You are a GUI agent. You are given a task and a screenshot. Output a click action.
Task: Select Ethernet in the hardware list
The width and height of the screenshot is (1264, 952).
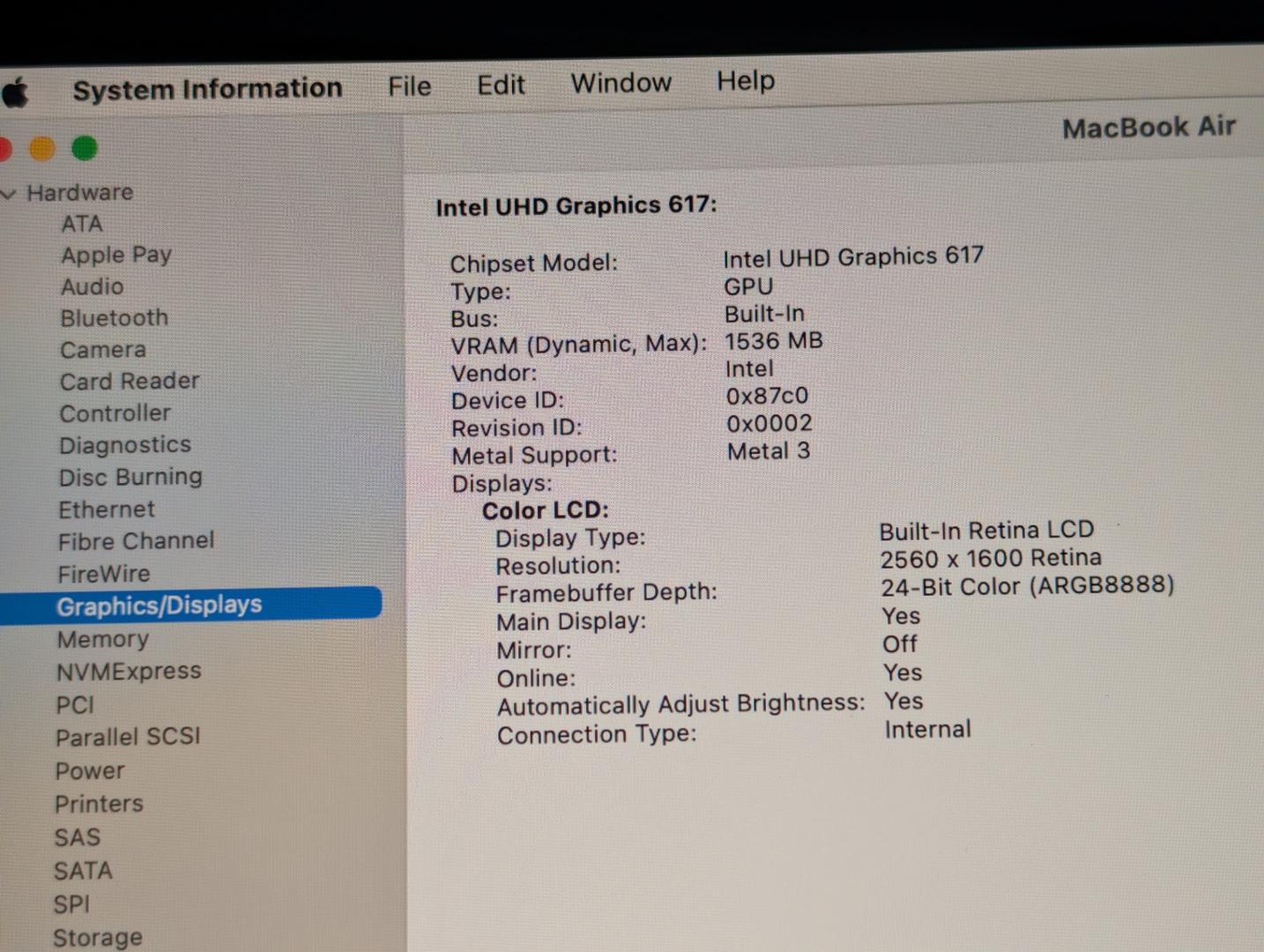tap(107, 509)
